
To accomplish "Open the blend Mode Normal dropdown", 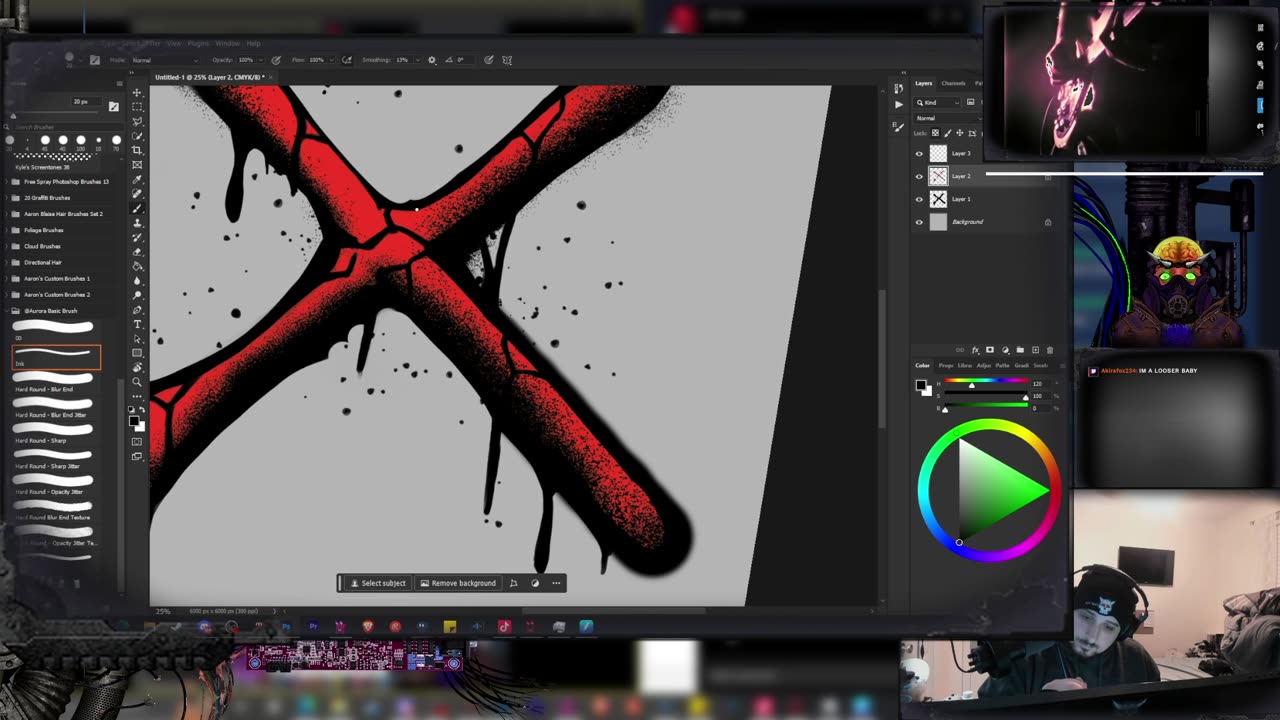I will [x=165, y=60].
